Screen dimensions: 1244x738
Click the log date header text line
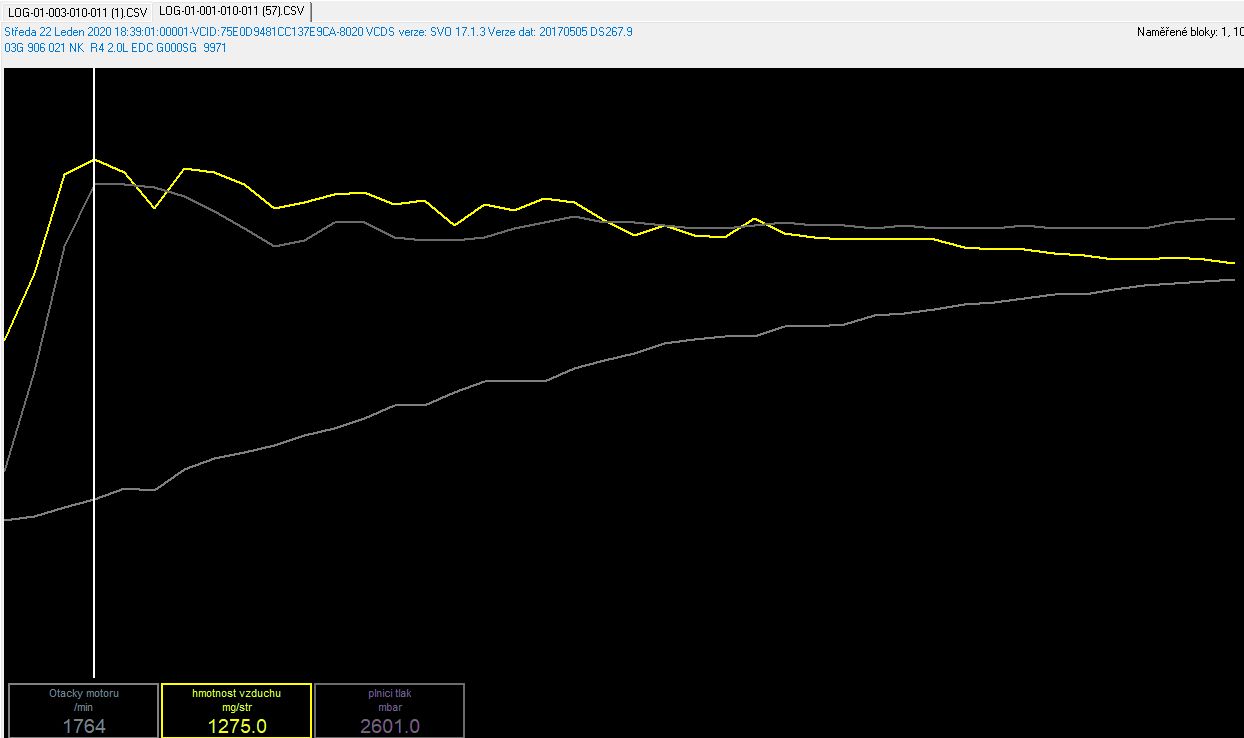[318, 32]
